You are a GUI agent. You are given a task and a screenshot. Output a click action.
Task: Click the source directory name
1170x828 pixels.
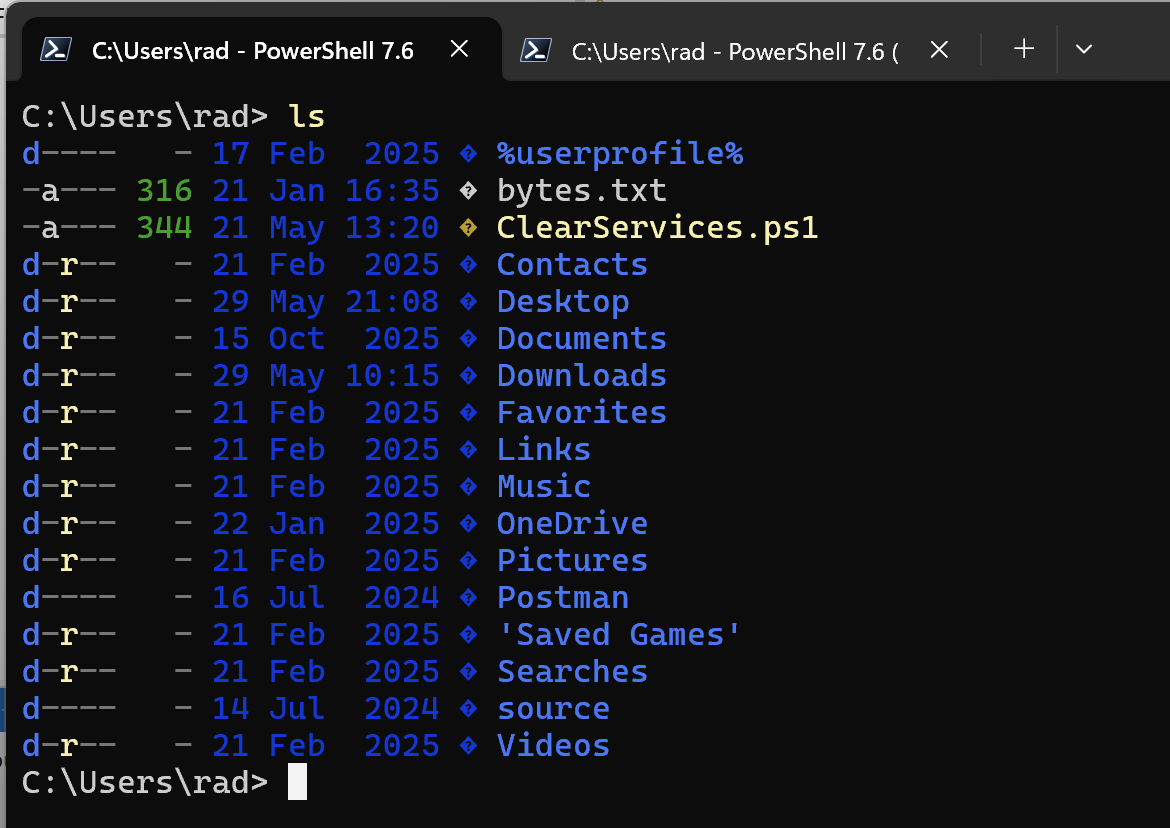click(x=554, y=709)
